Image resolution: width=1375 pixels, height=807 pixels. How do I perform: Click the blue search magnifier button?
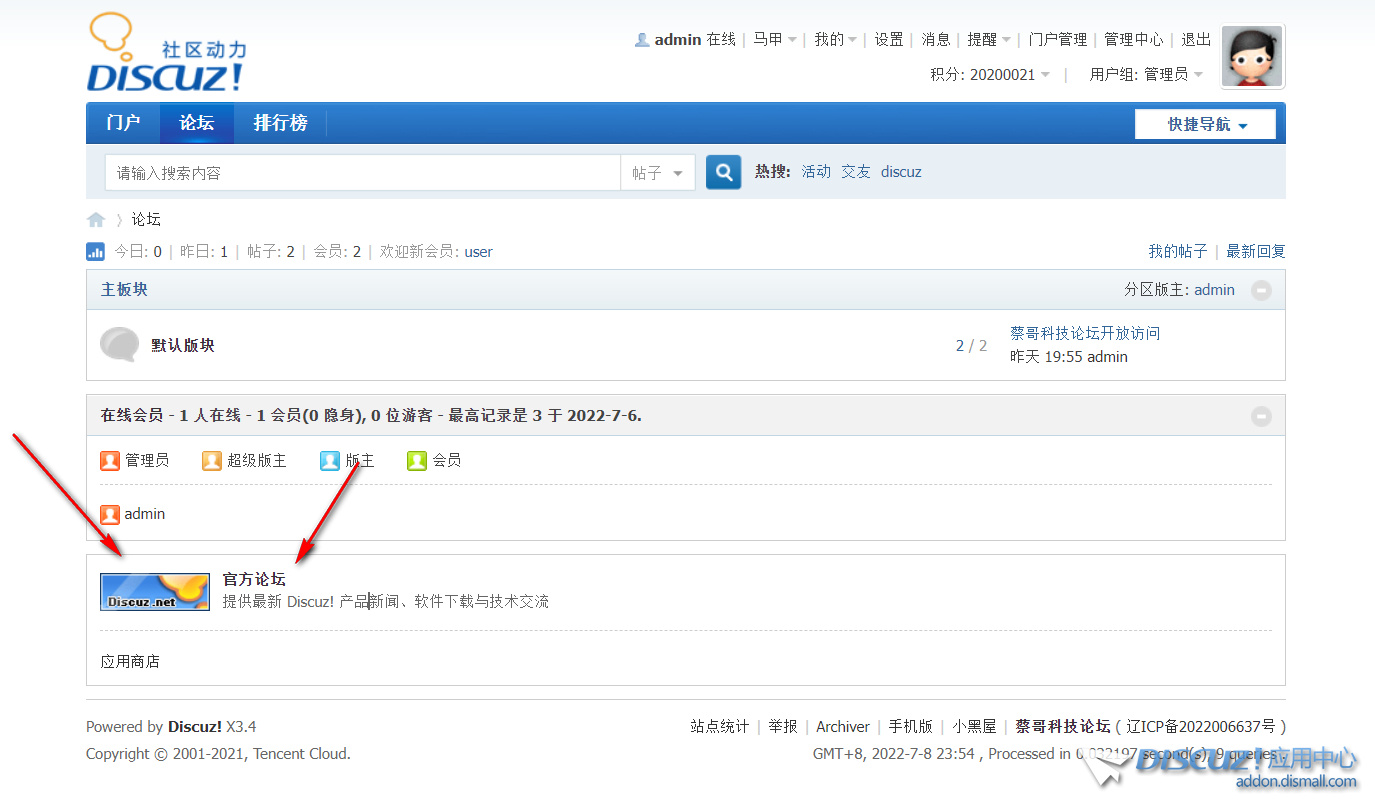(x=723, y=172)
